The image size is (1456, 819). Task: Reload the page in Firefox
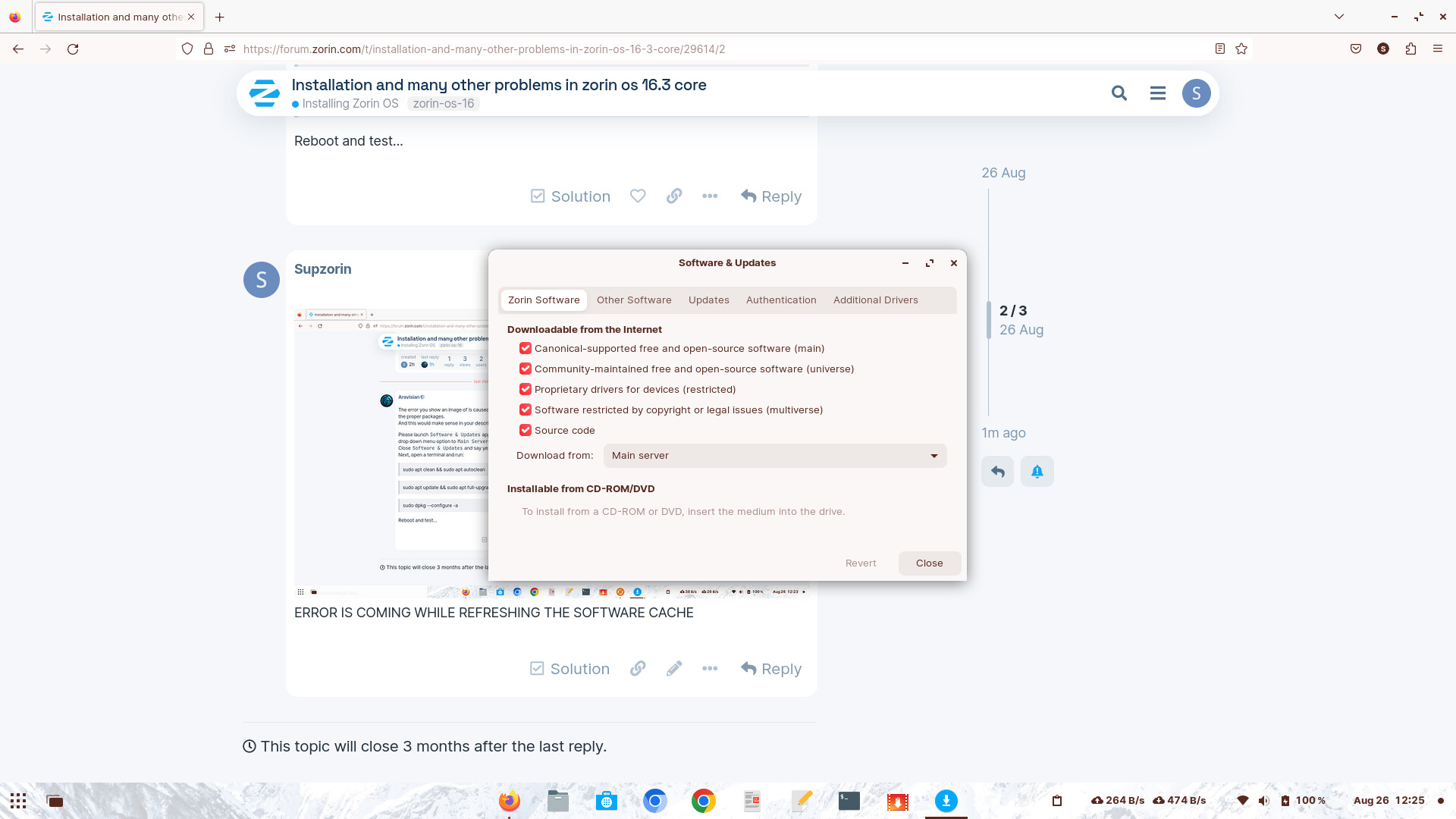pos(73,49)
